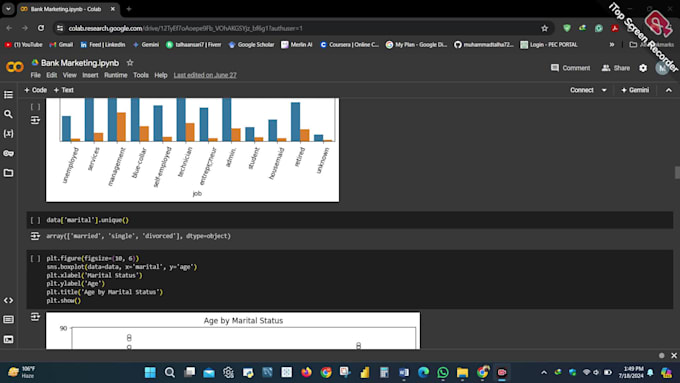The image size is (680, 383).
Task: Open WhatsApp from the taskbar
Action: coord(443,373)
